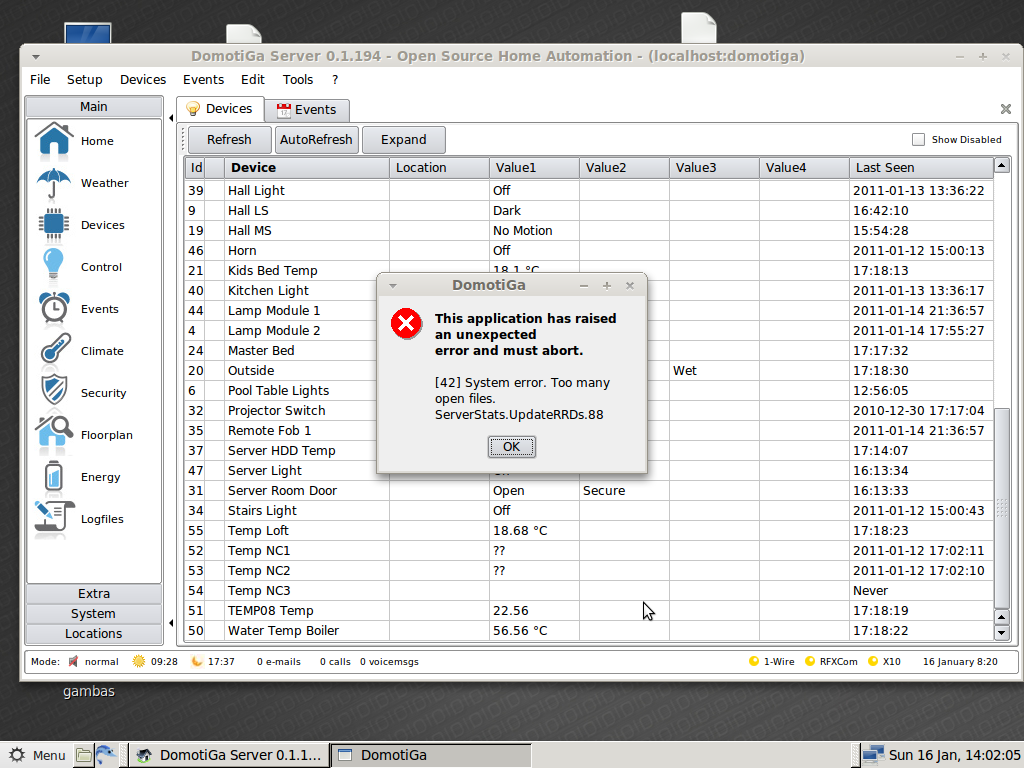
Task: Click the Refresh button
Action: click(229, 140)
